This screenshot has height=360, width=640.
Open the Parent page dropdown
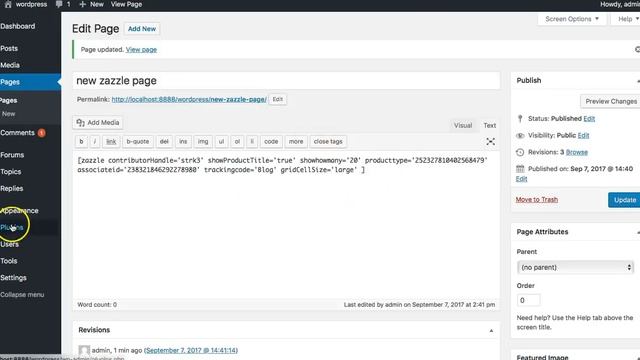[x=575, y=267]
